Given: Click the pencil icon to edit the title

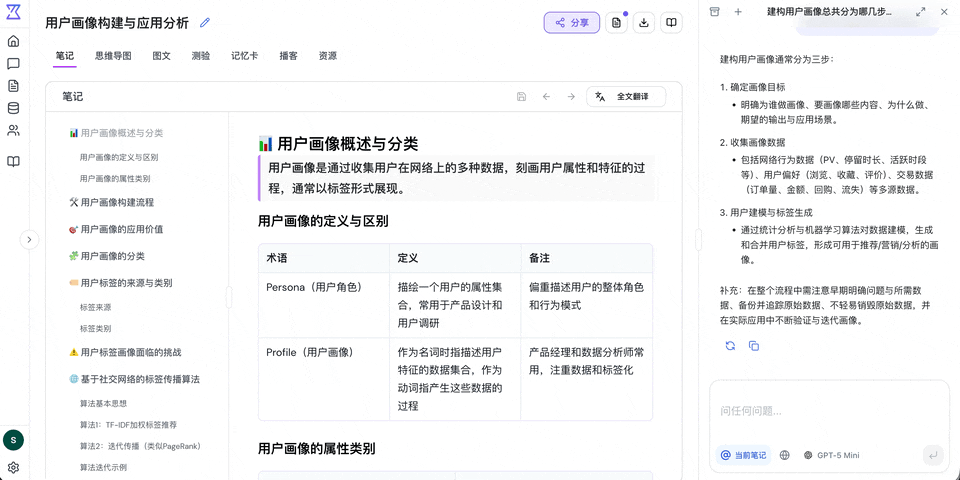Looking at the screenshot, I should click(x=205, y=23).
